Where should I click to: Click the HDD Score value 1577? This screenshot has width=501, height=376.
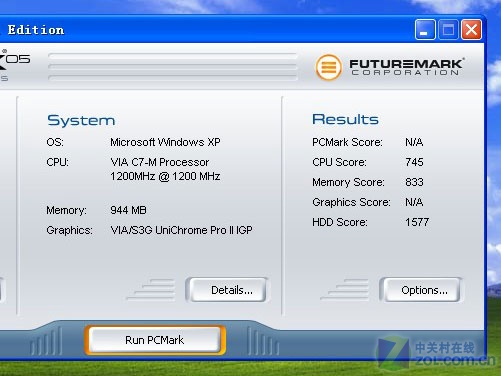[417, 222]
